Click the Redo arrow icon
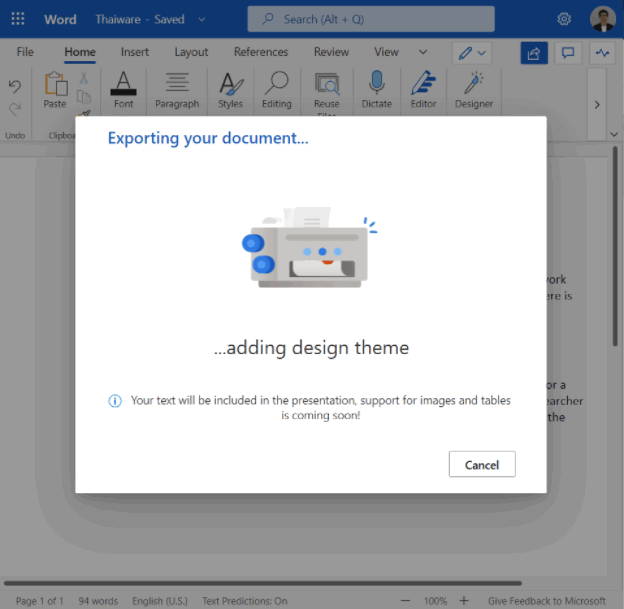Viewport: 624px width, 609px height. click(15, 109)
